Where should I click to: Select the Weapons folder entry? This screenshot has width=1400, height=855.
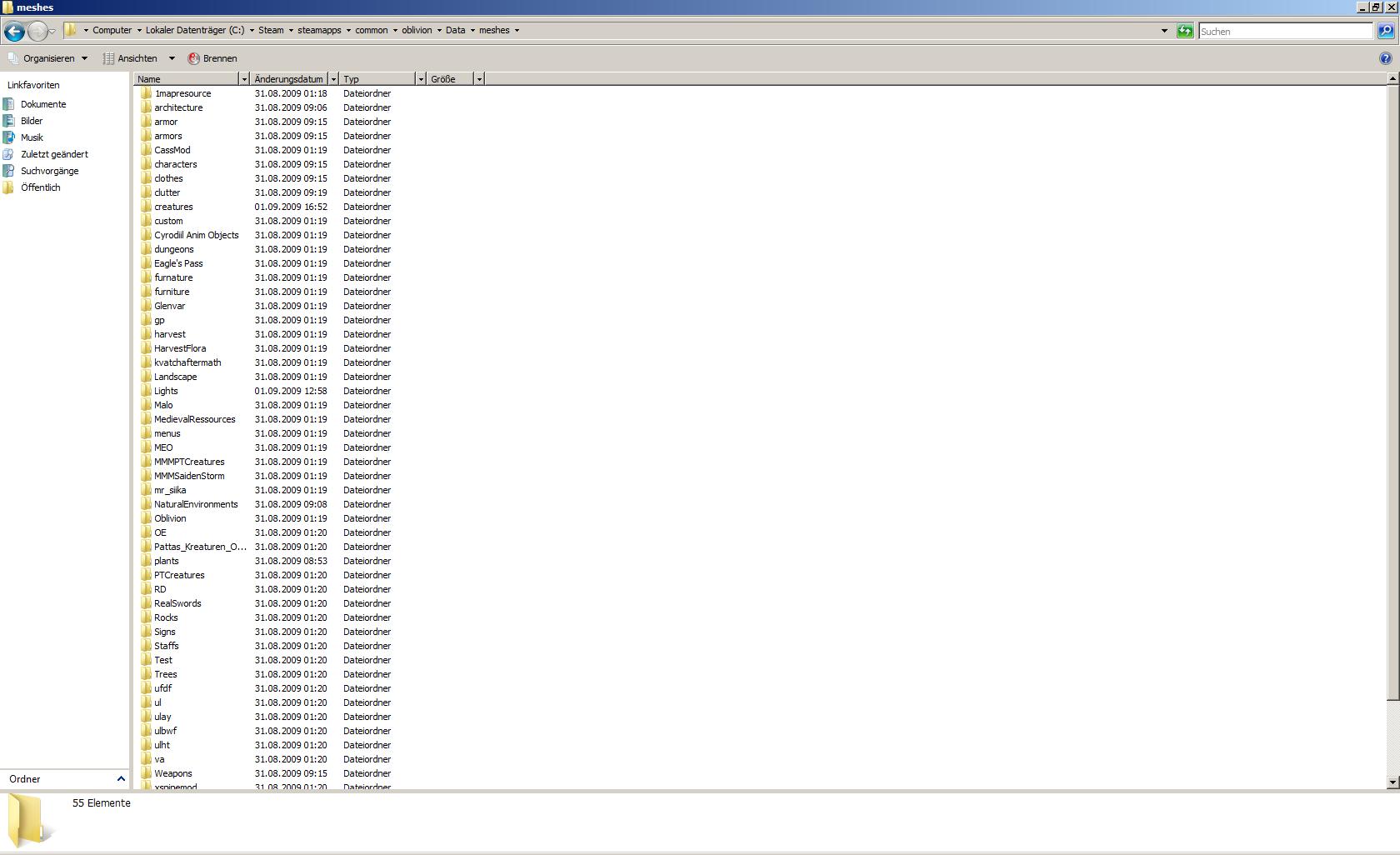[x=172, y=773]
